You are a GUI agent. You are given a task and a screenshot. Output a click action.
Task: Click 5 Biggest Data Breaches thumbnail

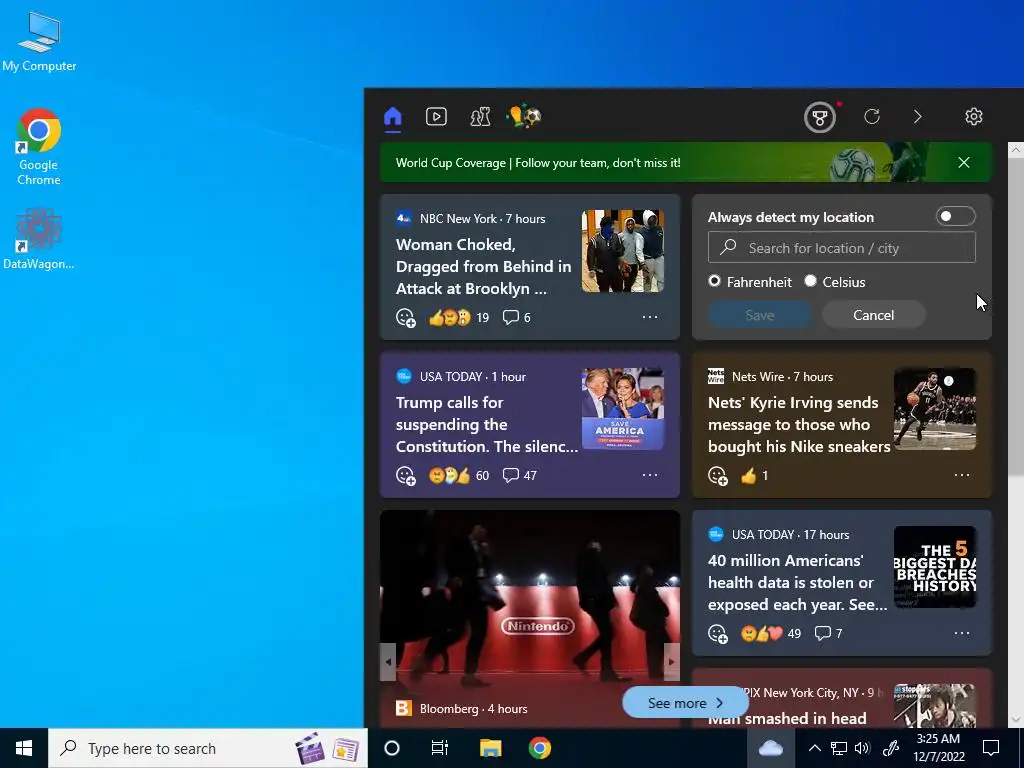[935, 567]
